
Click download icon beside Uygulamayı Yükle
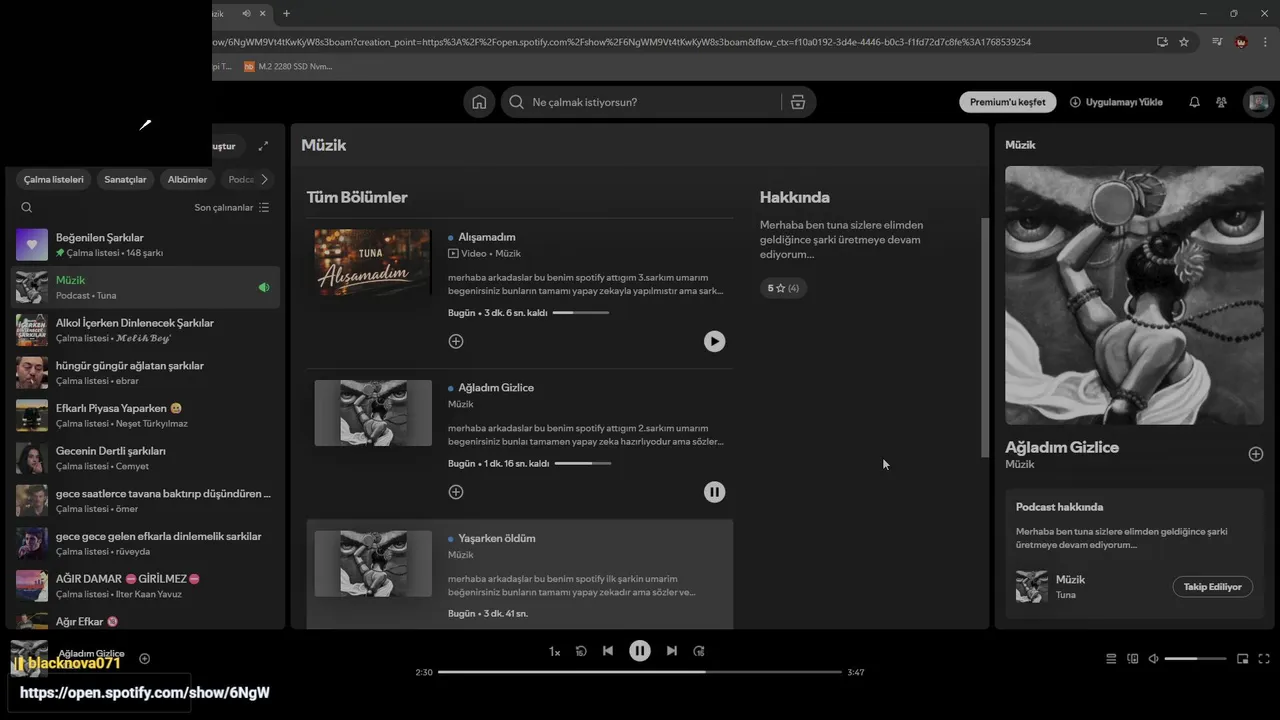point(1076,102)
